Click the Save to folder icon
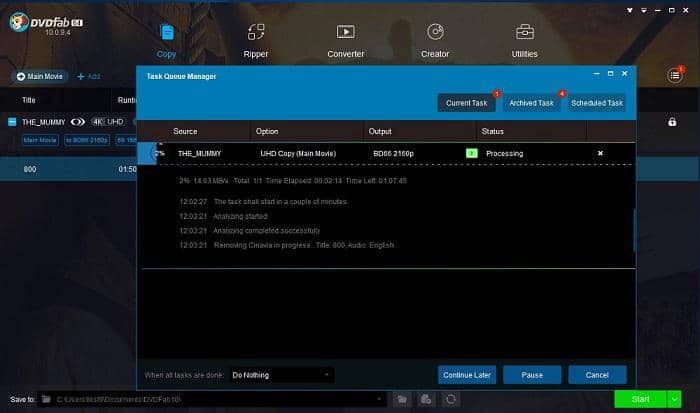This screenshot has width=700, height=413. 46,399
